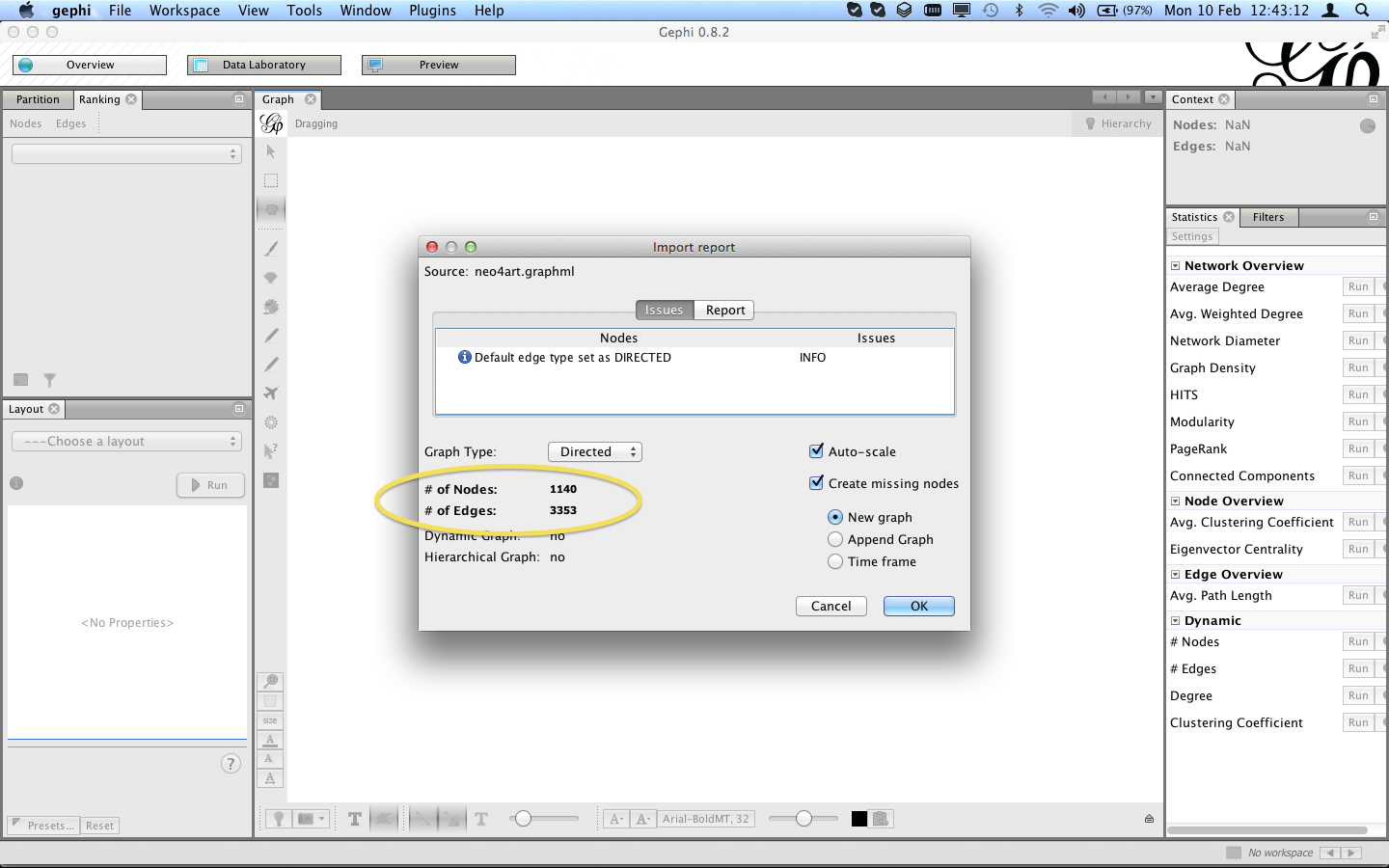The height and width of the screenshot is (868, 1389).
Task: Choose the node painter brush tool
Action: click(x=271, y=249)
